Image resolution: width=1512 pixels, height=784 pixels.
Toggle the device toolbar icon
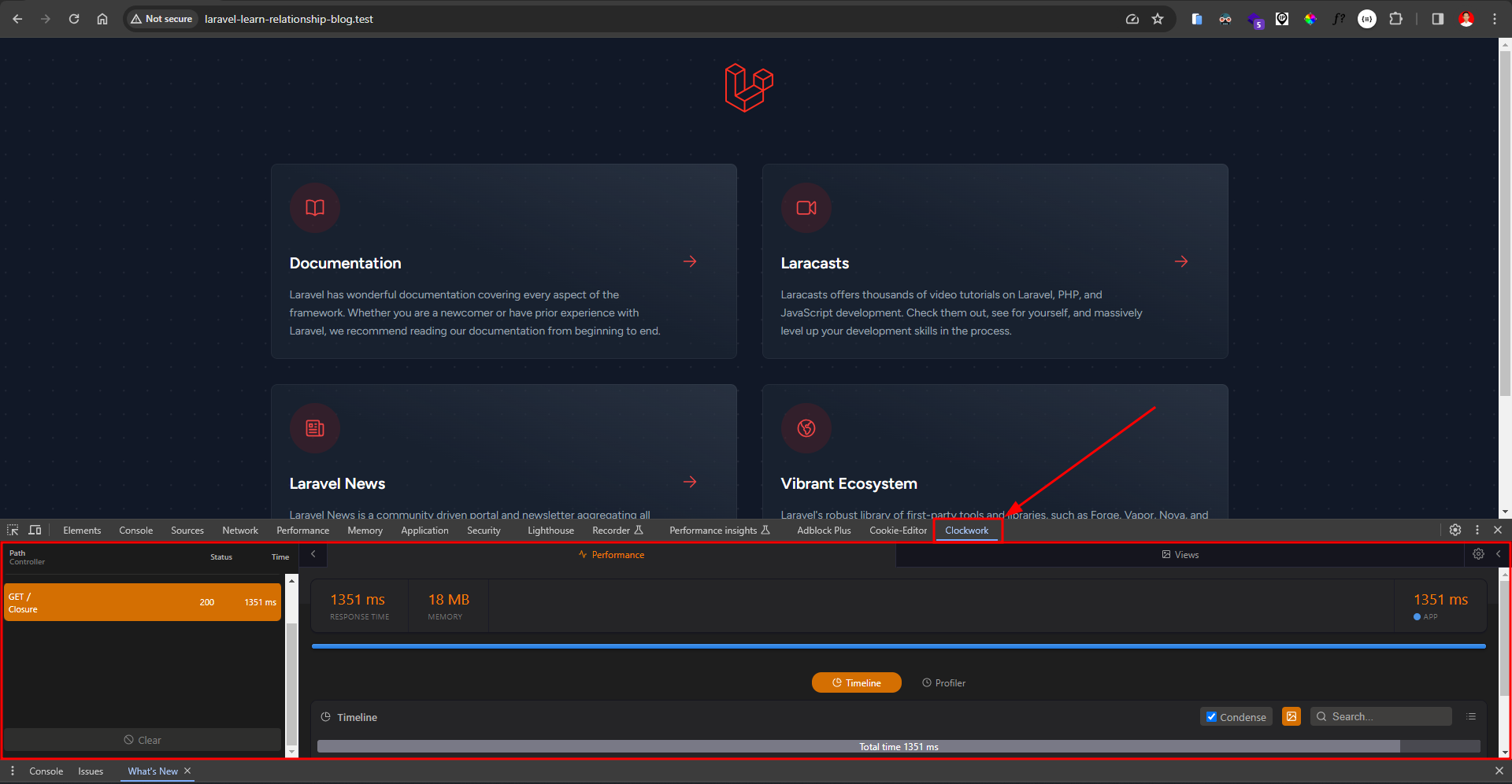(35, 530)
